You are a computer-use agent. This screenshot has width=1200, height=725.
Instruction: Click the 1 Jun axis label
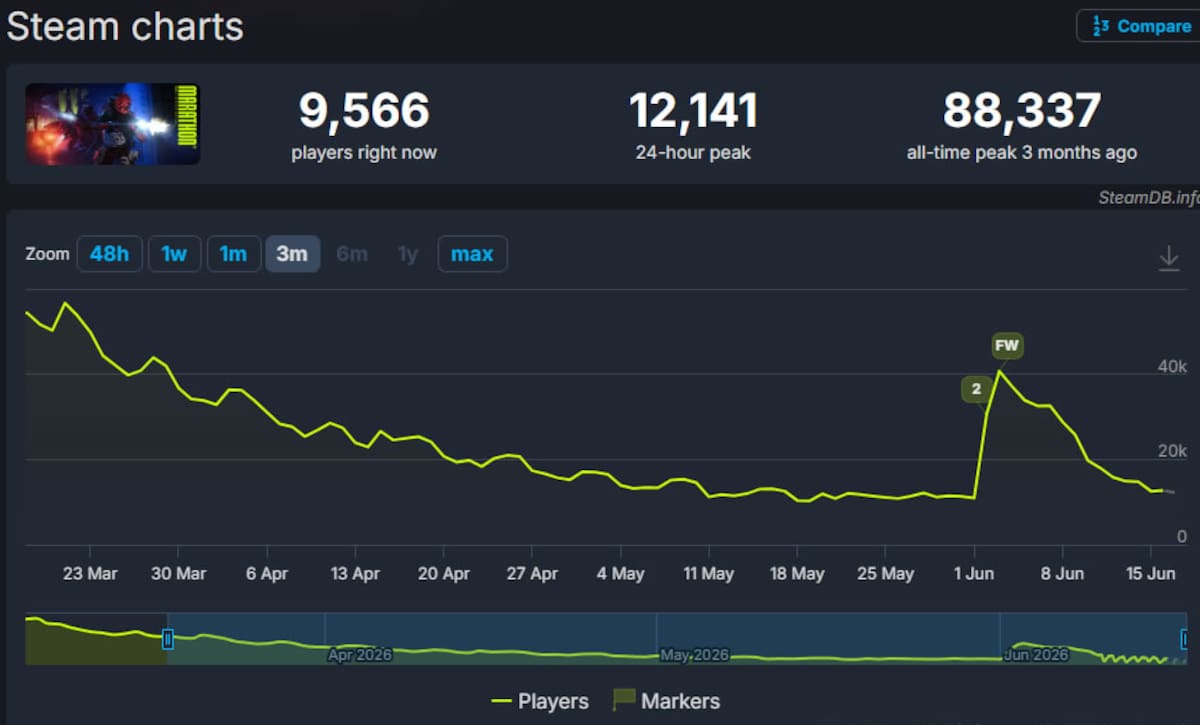tap(974, 574)
